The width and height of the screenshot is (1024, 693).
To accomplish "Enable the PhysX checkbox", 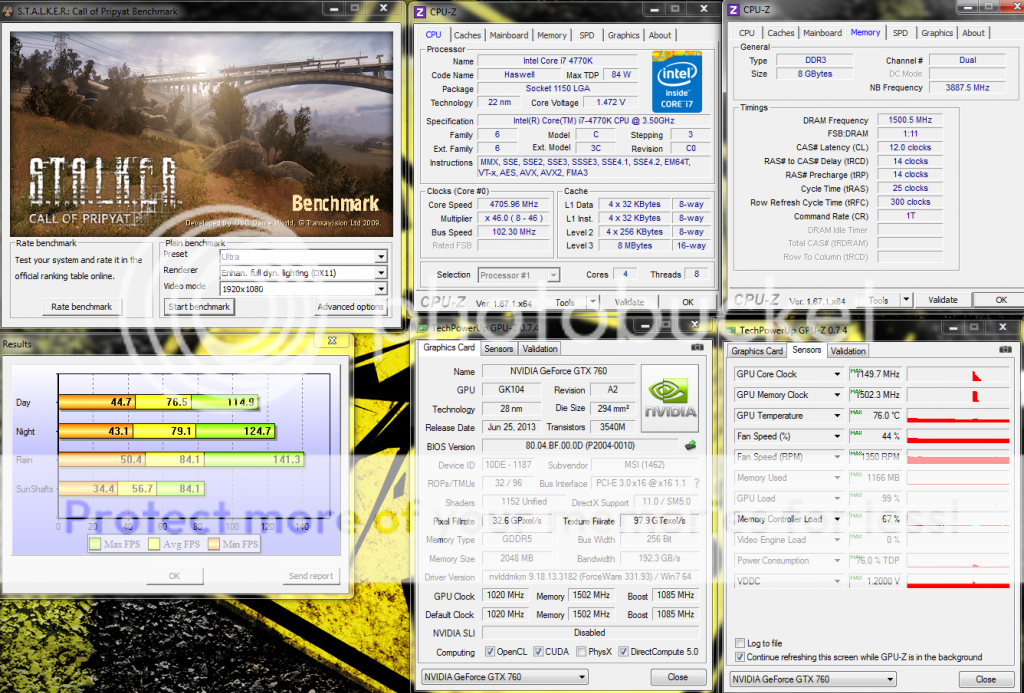I will [x=579, y=652].
